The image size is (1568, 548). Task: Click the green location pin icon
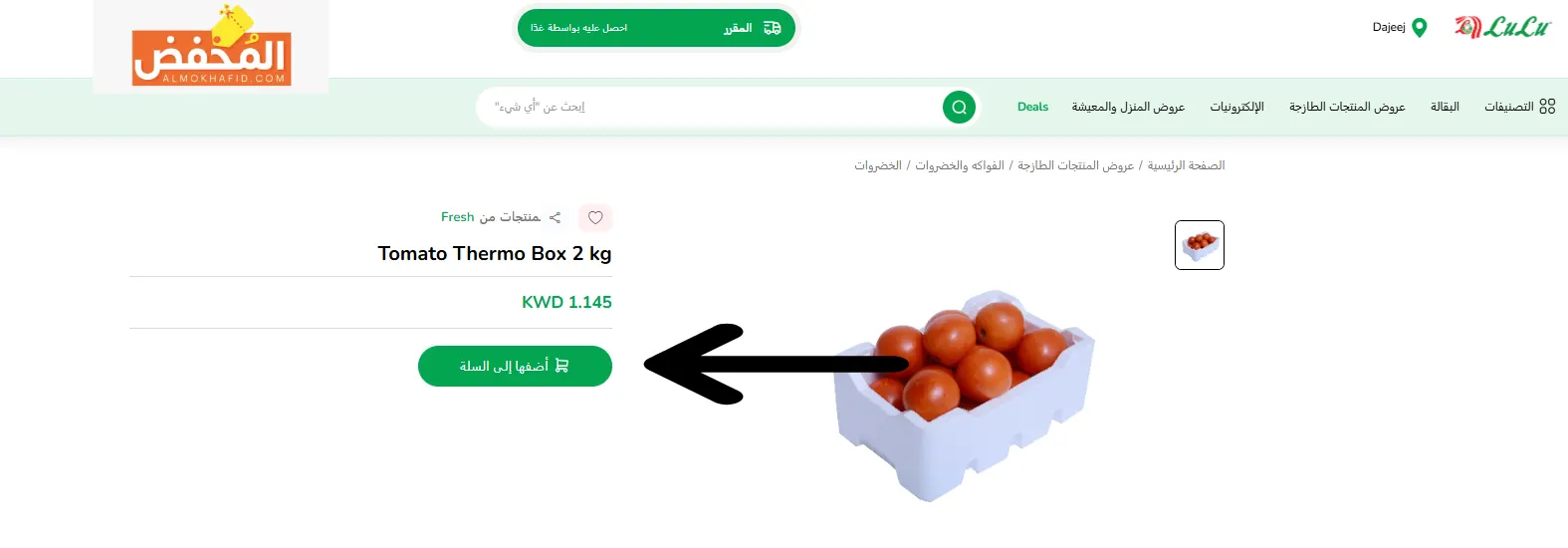[1420, 28]
